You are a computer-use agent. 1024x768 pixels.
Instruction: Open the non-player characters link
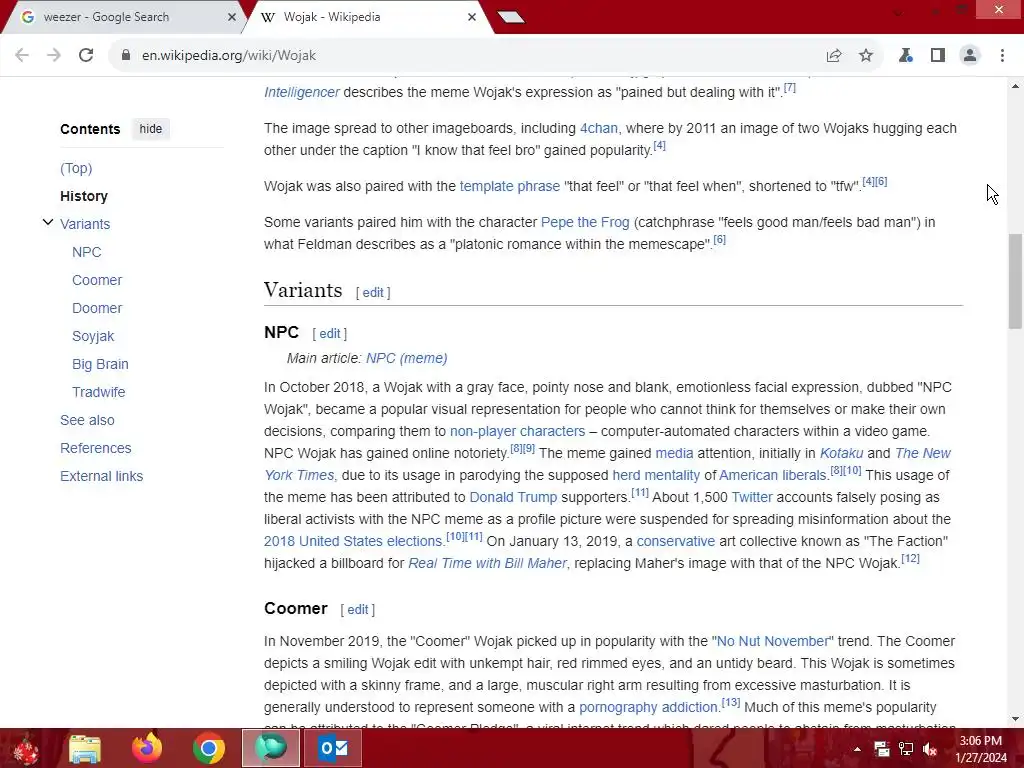coord(517,431)
